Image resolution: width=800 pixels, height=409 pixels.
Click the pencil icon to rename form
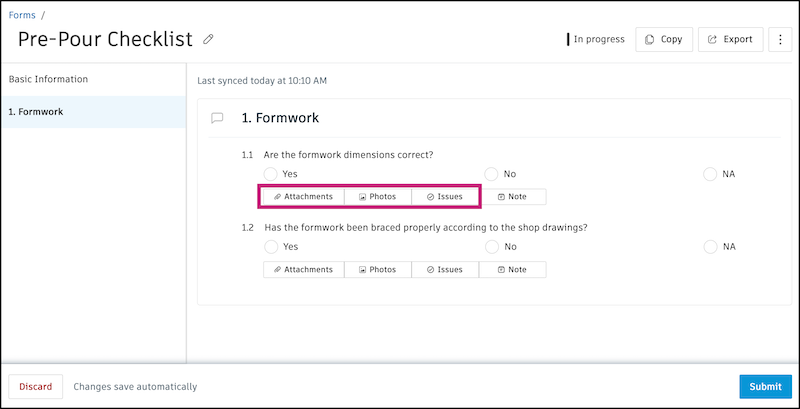pos(208,40)
